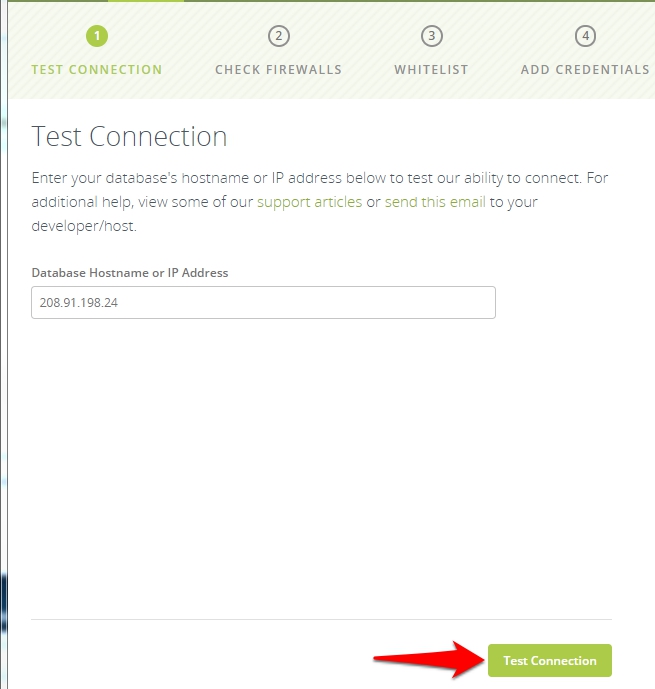This screenshot has width=655, height=689.
Task: Click the step 2 circle icon
Action: [x=278, y=36]
